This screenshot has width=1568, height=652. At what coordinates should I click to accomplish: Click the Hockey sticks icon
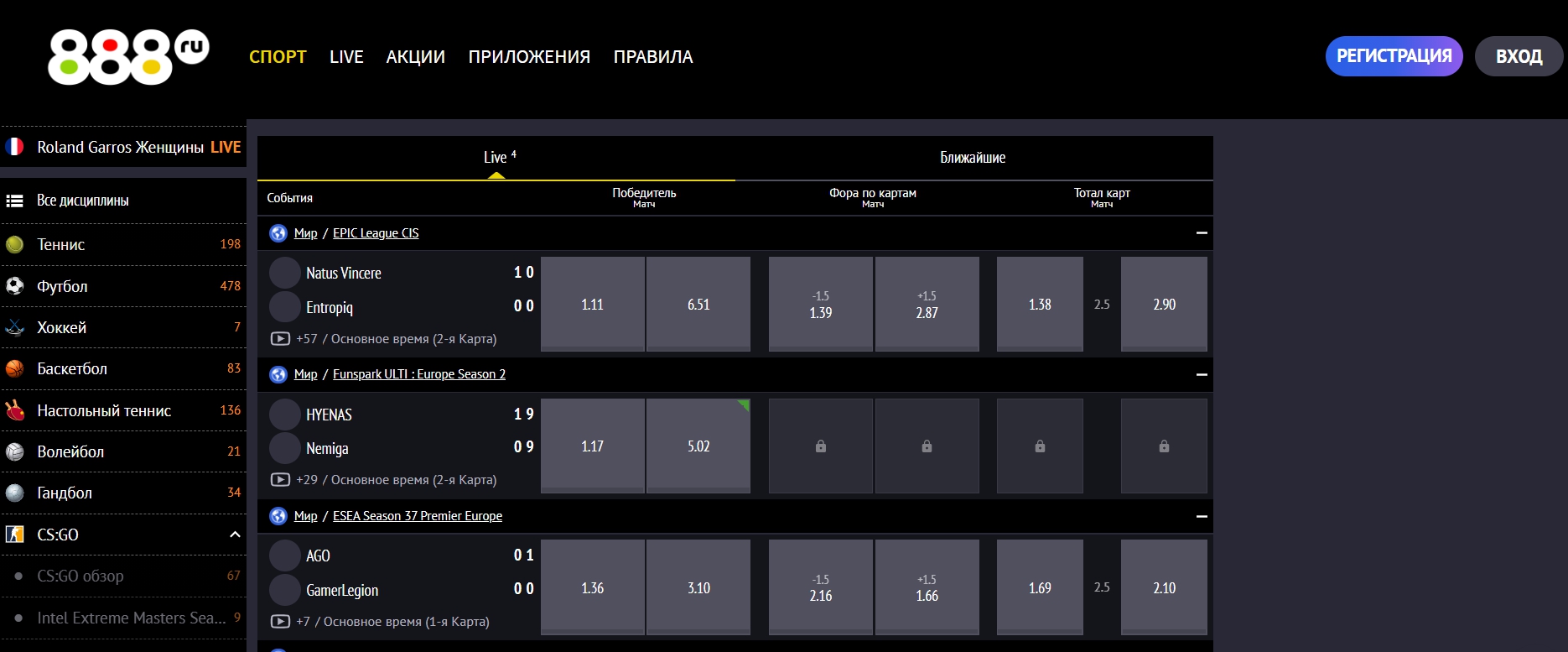15,327
